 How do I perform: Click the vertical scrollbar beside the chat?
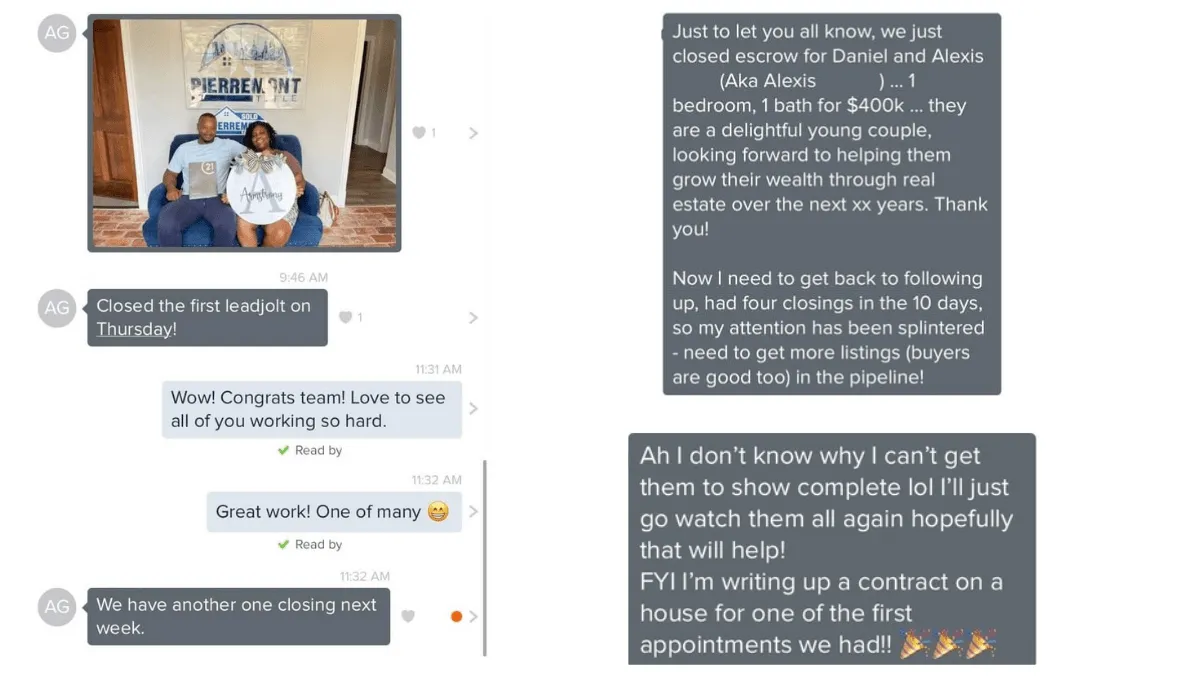pos(485,558)
